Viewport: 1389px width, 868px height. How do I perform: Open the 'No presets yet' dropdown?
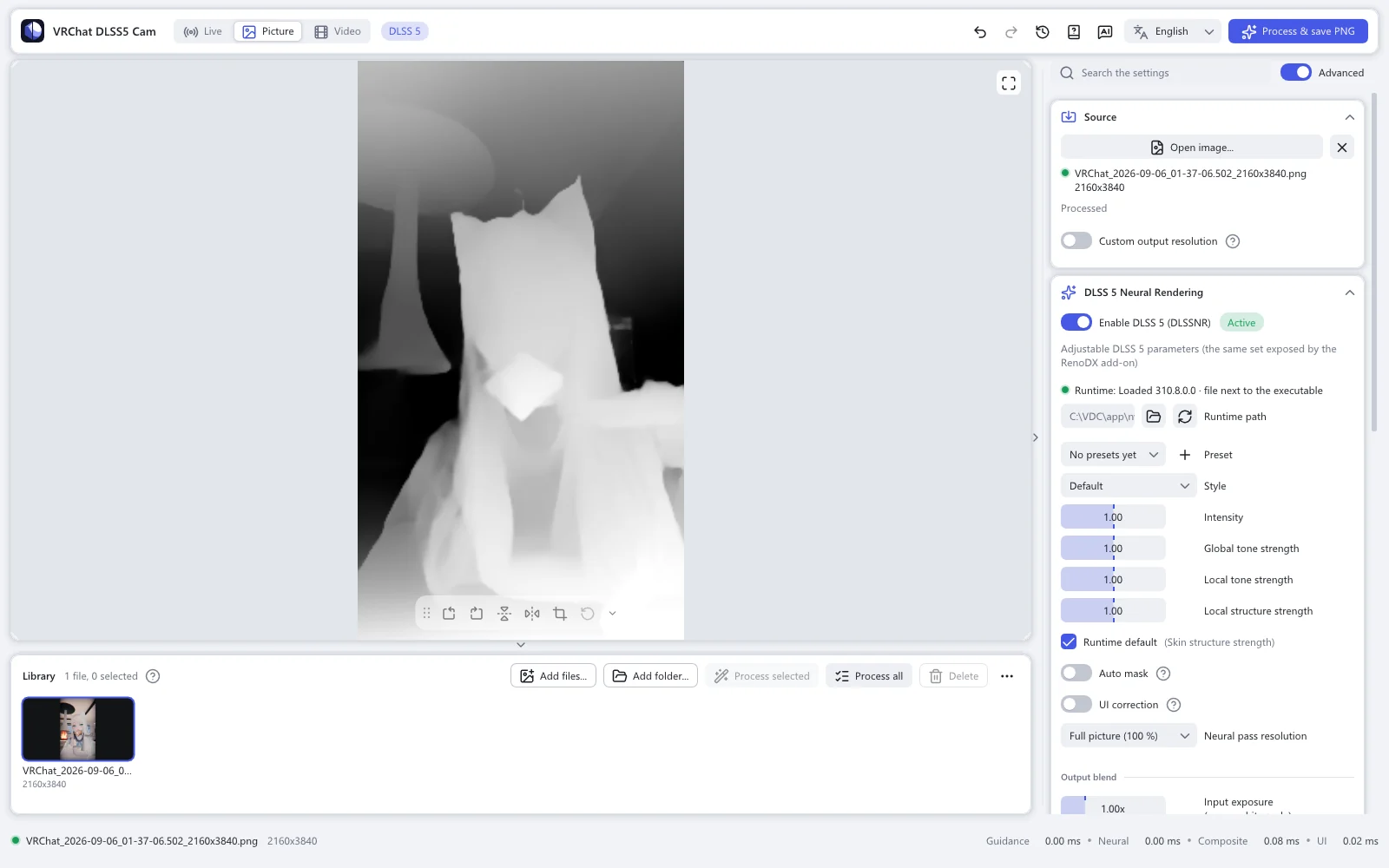[x=1113, y=455]
